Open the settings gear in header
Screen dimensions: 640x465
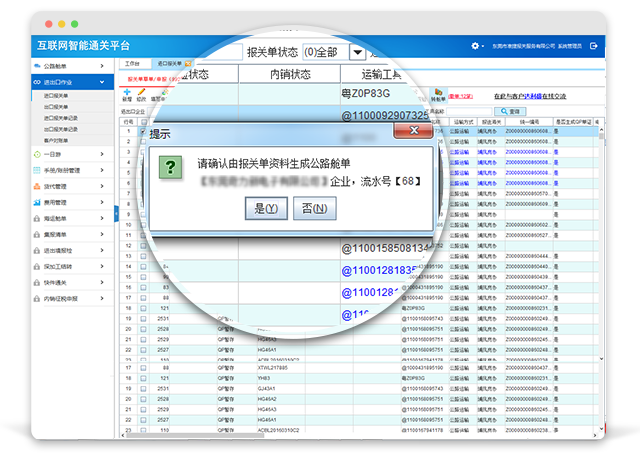coord(474,46)
